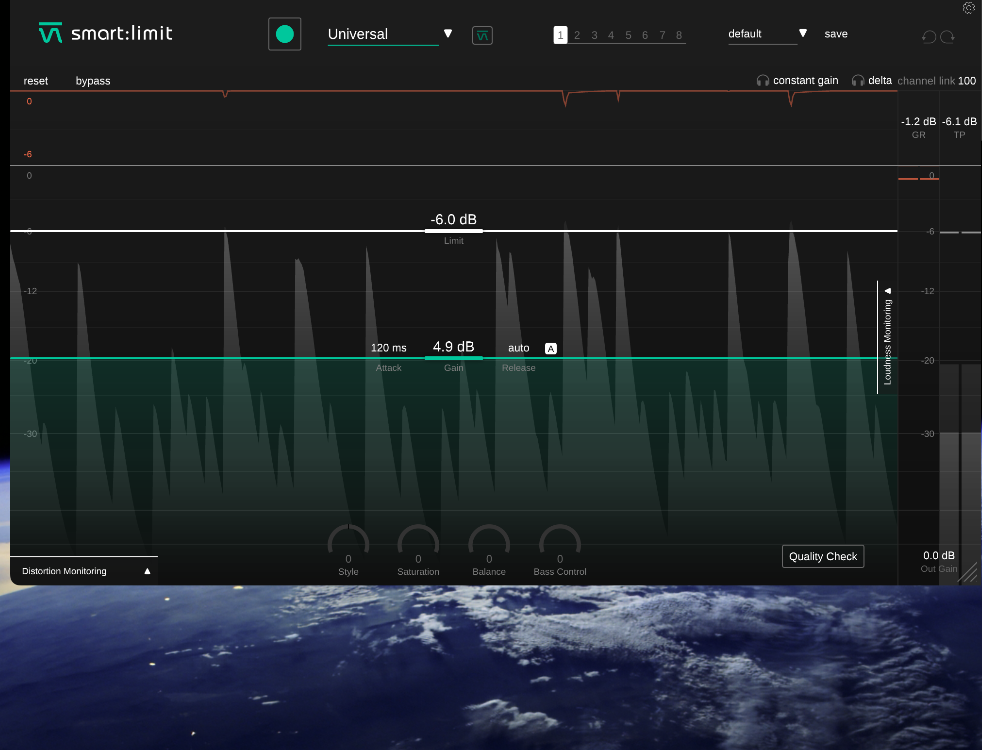Open settings via the top-right gear icon
The width and height of the screenshot is (982, 750).
pos(968,8)
